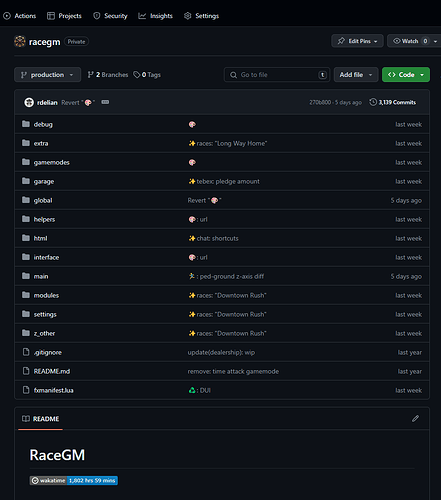
Task: Open the green Code dropdown button
Action: [406, 75]
